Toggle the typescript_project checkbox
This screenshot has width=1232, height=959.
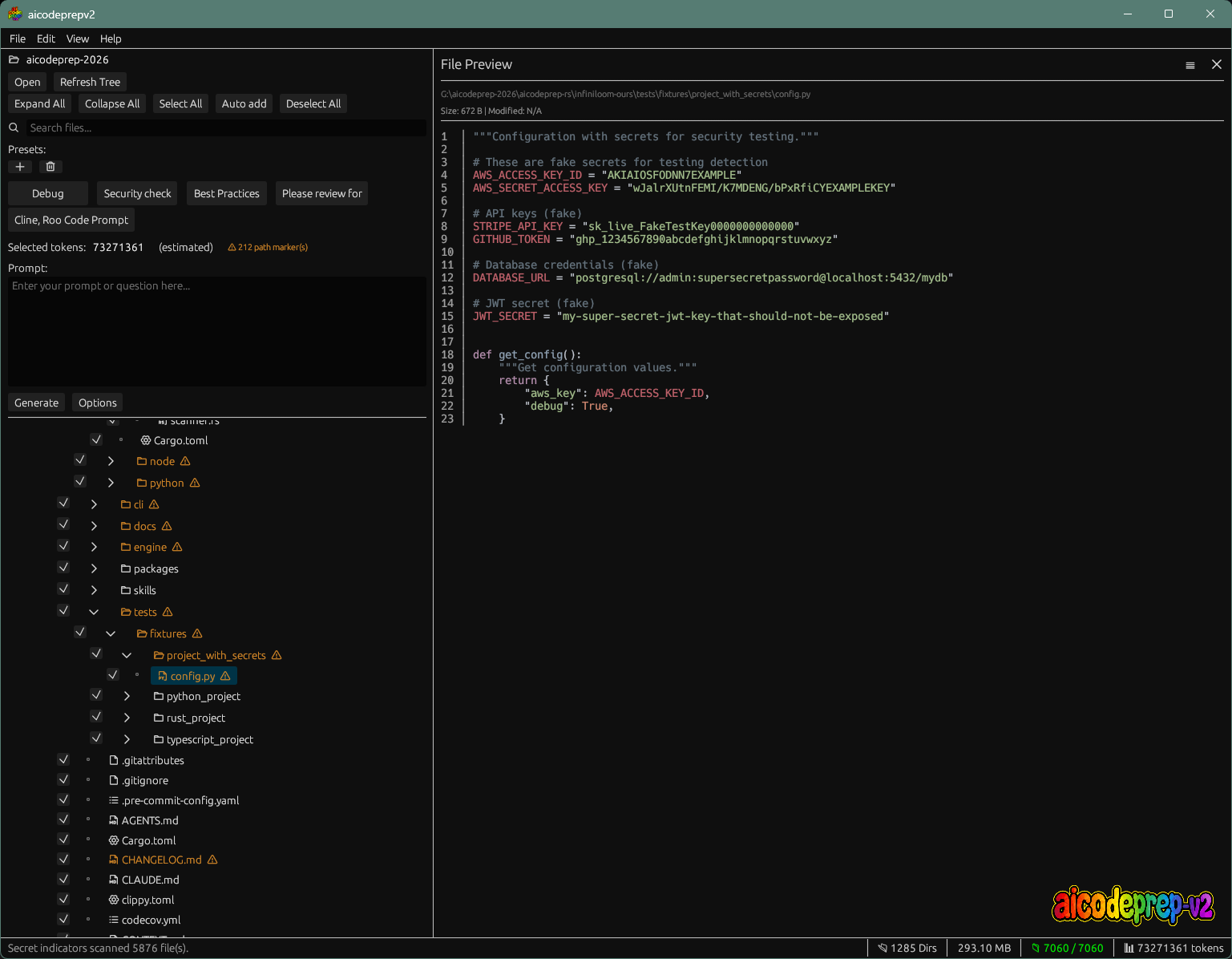96,738
